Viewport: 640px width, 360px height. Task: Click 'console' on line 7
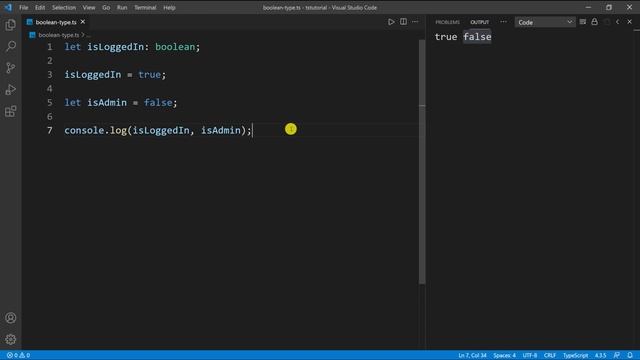(84, 130)
